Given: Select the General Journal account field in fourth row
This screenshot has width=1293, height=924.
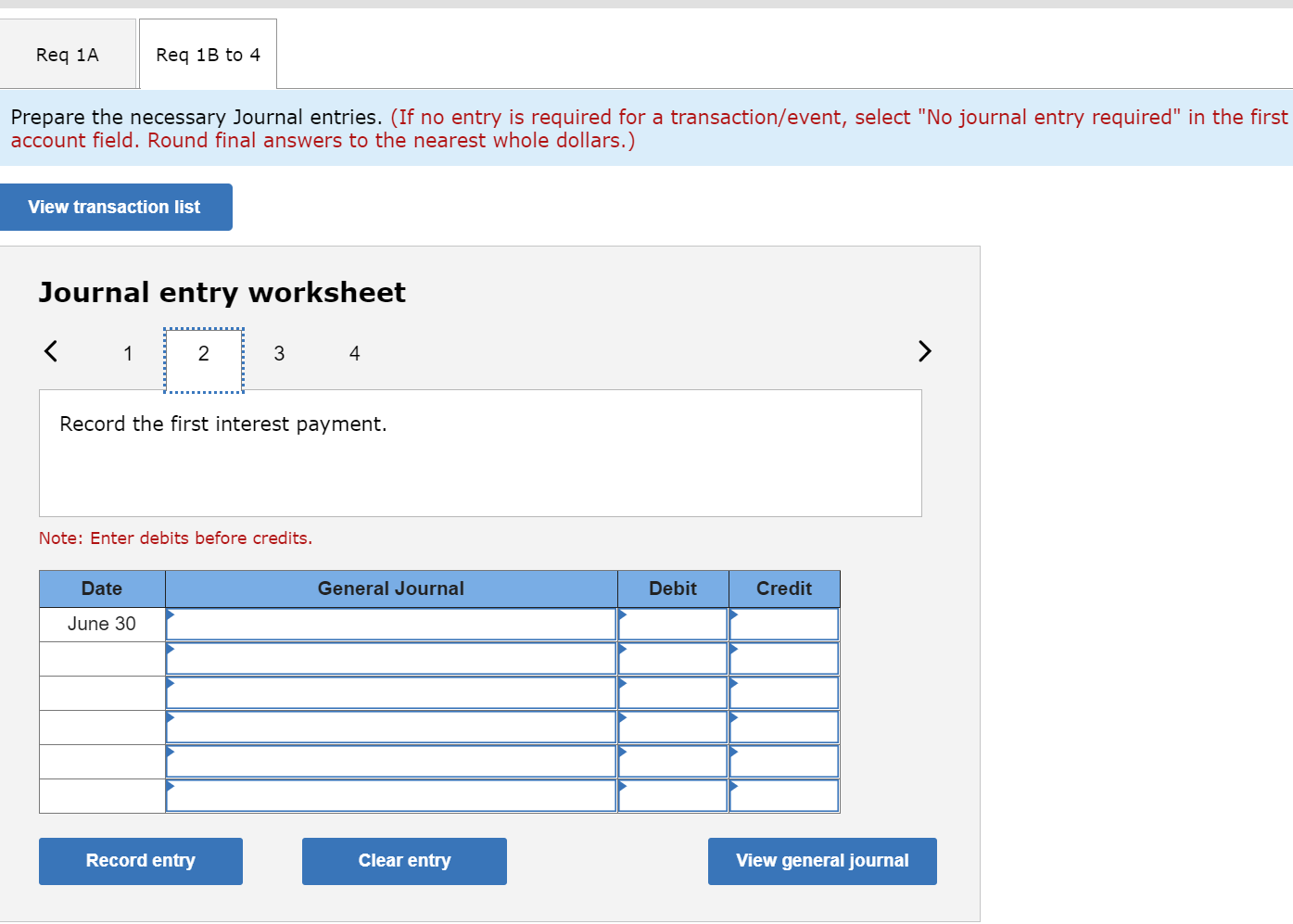Looking at the screenshot, I should [391, 727].
